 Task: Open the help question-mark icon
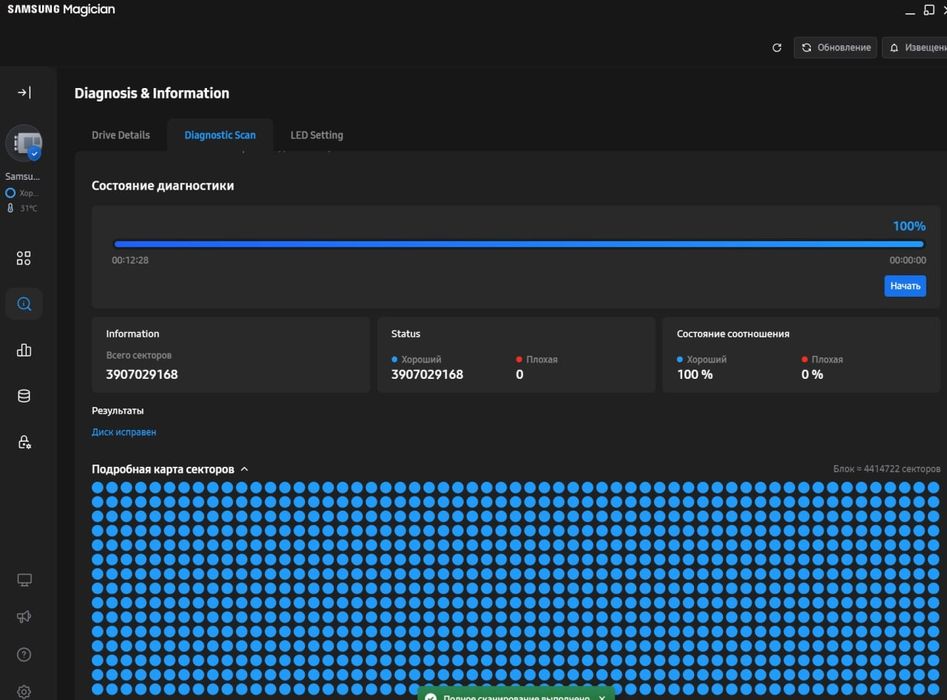coord(24,654)
